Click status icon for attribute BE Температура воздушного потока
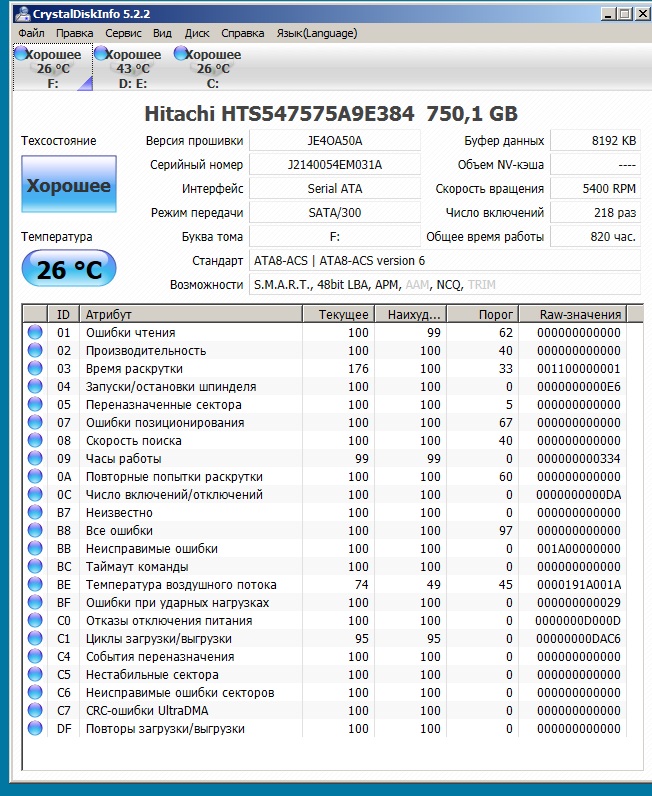Viewport: 652px width, 796px height. coord(35,584)
